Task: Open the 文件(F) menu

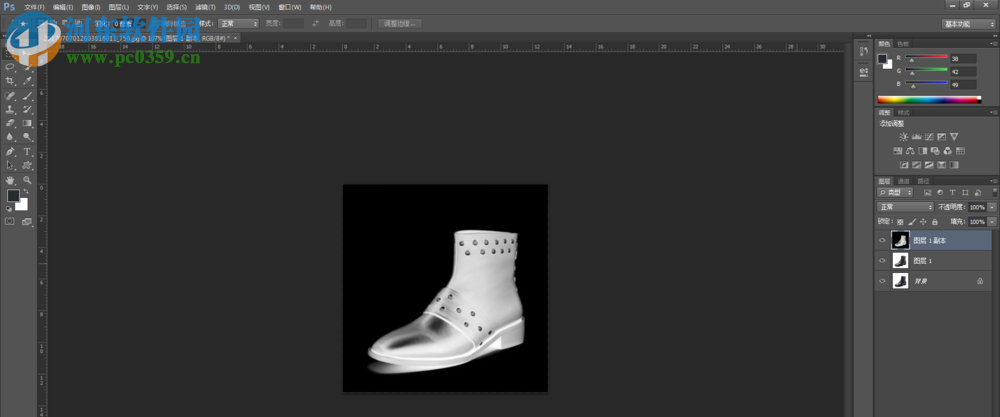Action: click(x=34, y=7)
